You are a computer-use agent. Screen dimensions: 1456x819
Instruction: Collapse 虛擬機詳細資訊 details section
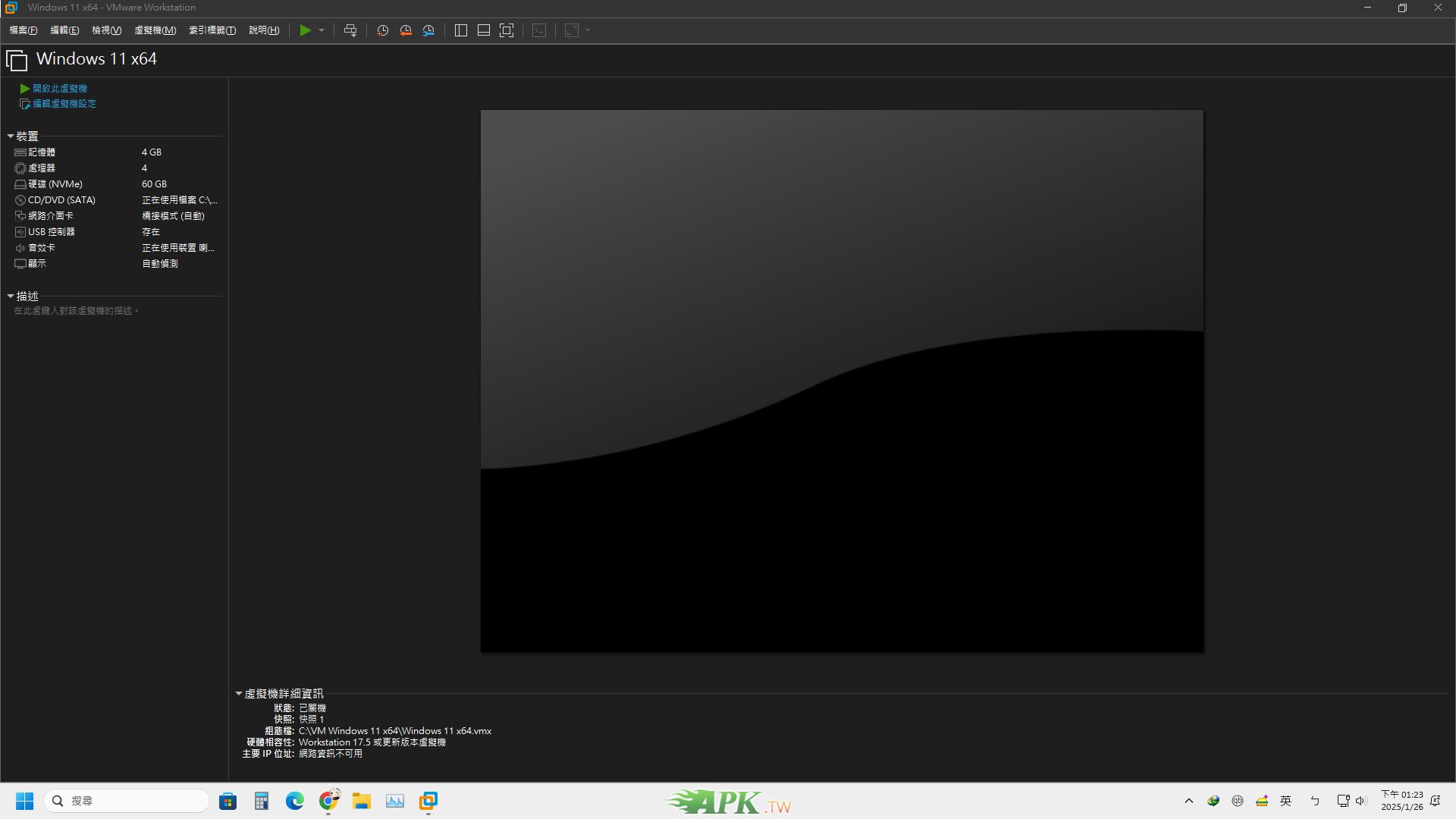coord(238,694)
